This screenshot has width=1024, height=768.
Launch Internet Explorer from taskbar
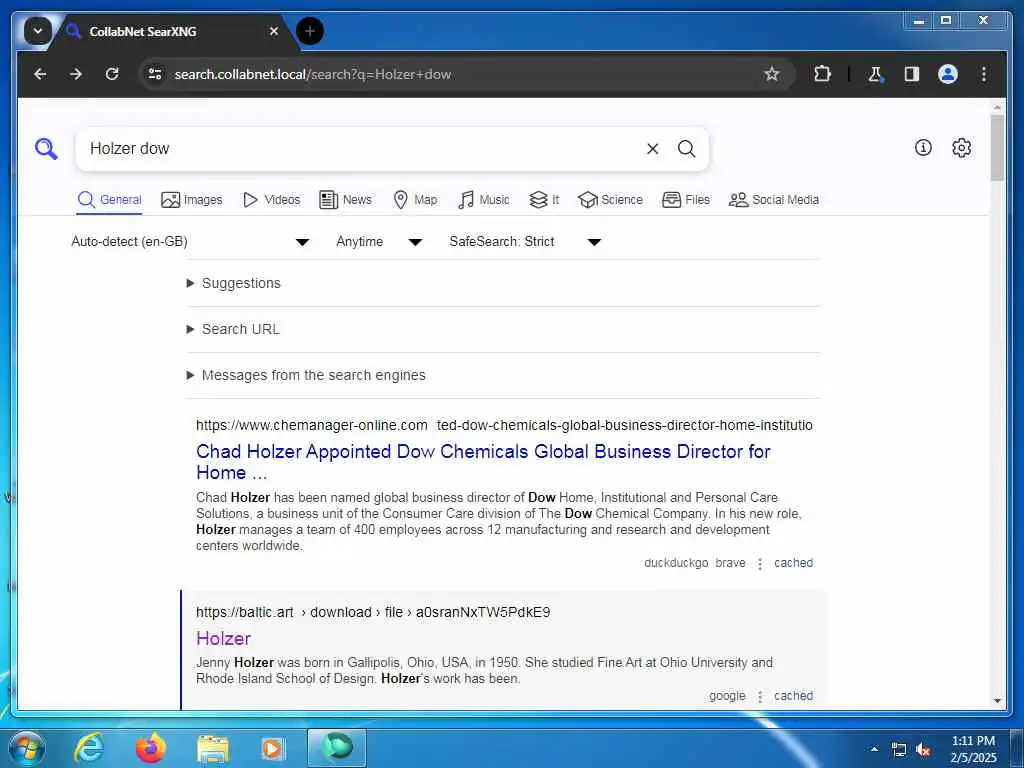[88, 748]
